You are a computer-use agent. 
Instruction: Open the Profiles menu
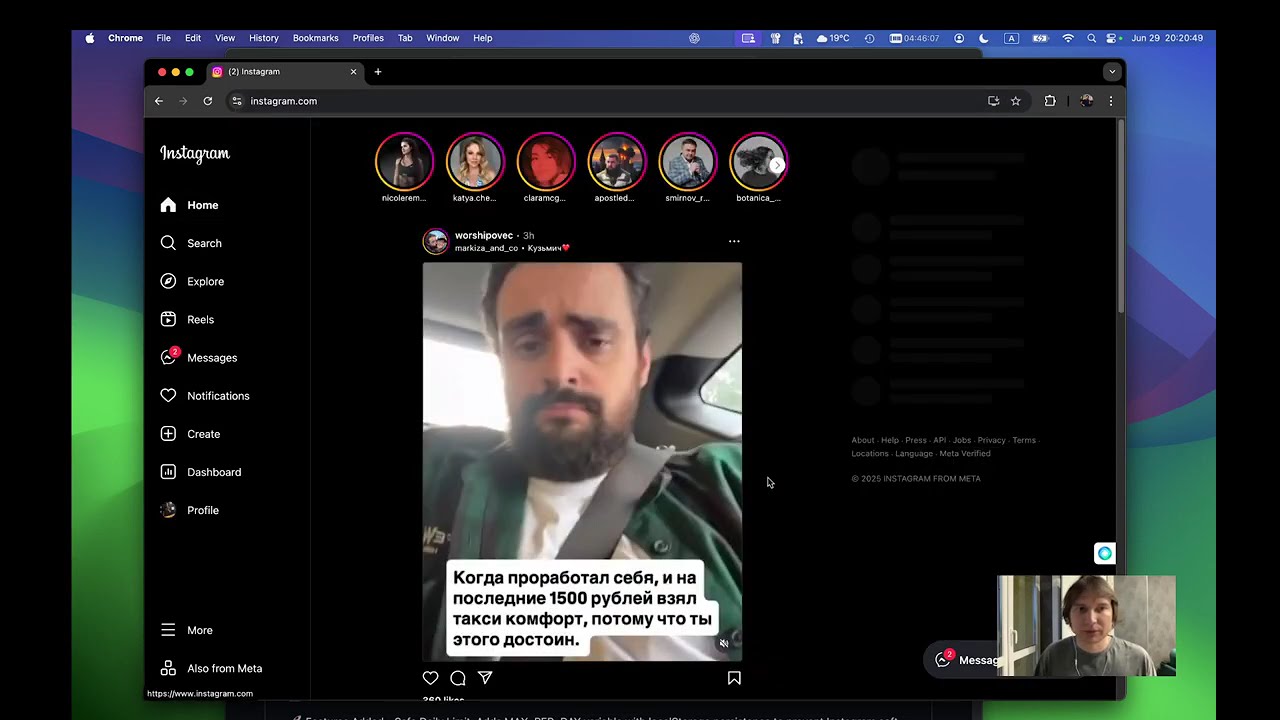[368, 38]
